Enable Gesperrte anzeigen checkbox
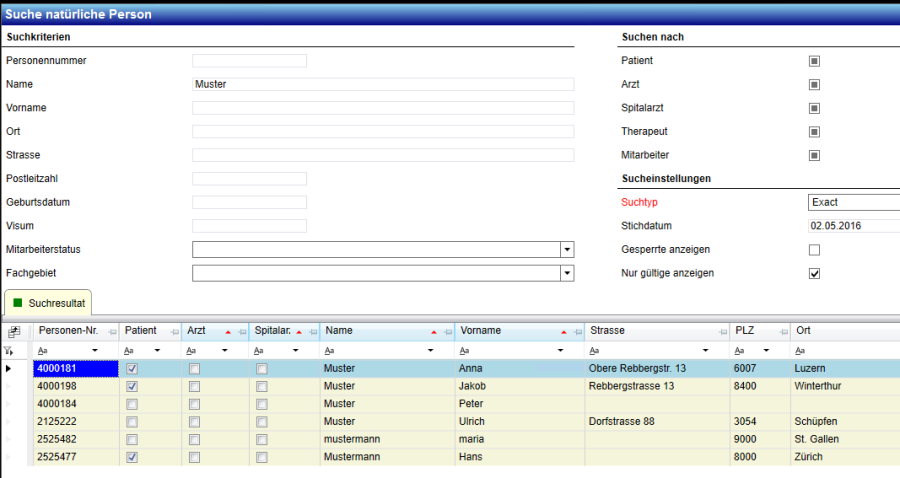Image resolution: width=900 pixels, height=478 pixels. click(x=814, y=250)
